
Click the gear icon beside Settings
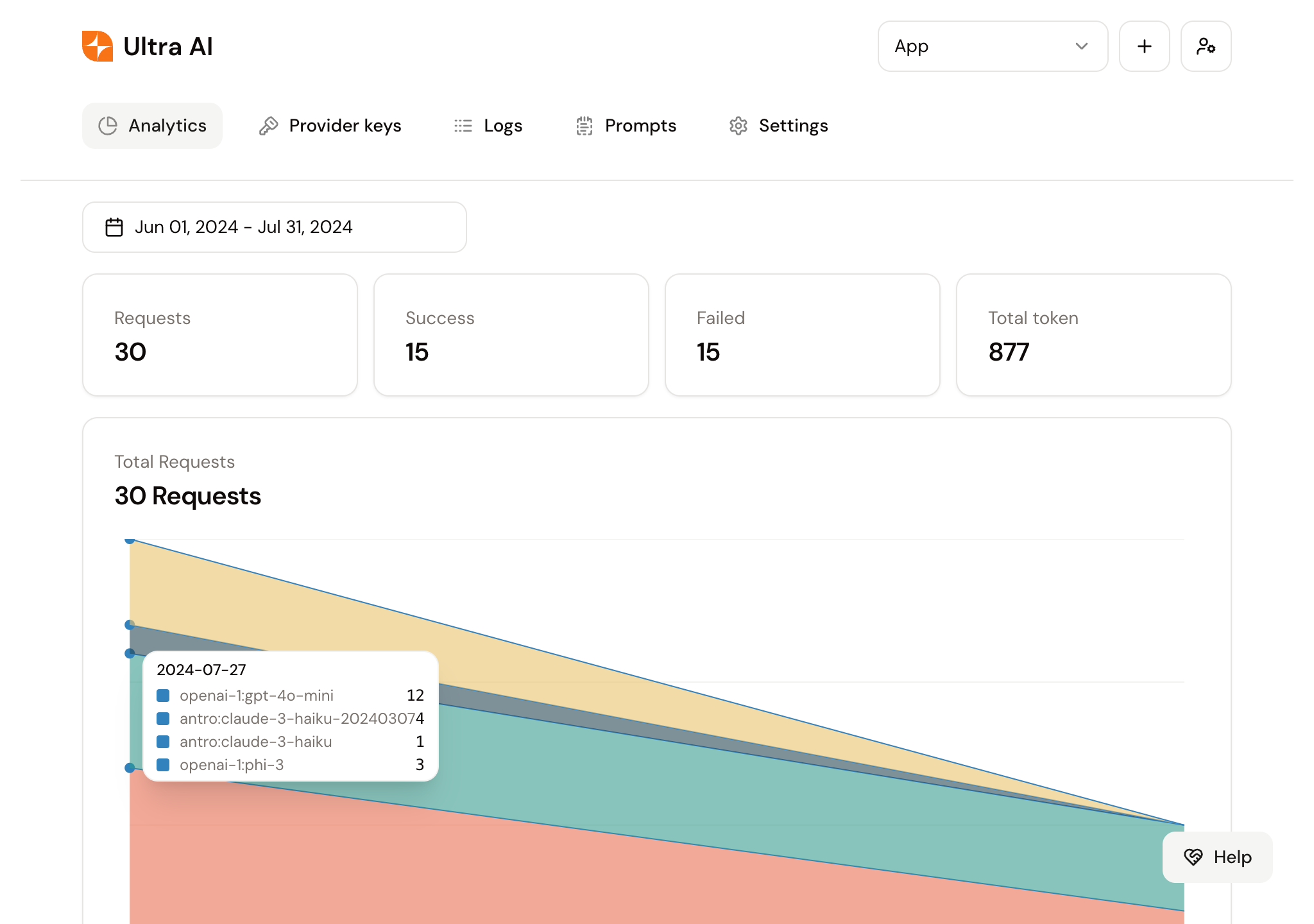point(738,126)
